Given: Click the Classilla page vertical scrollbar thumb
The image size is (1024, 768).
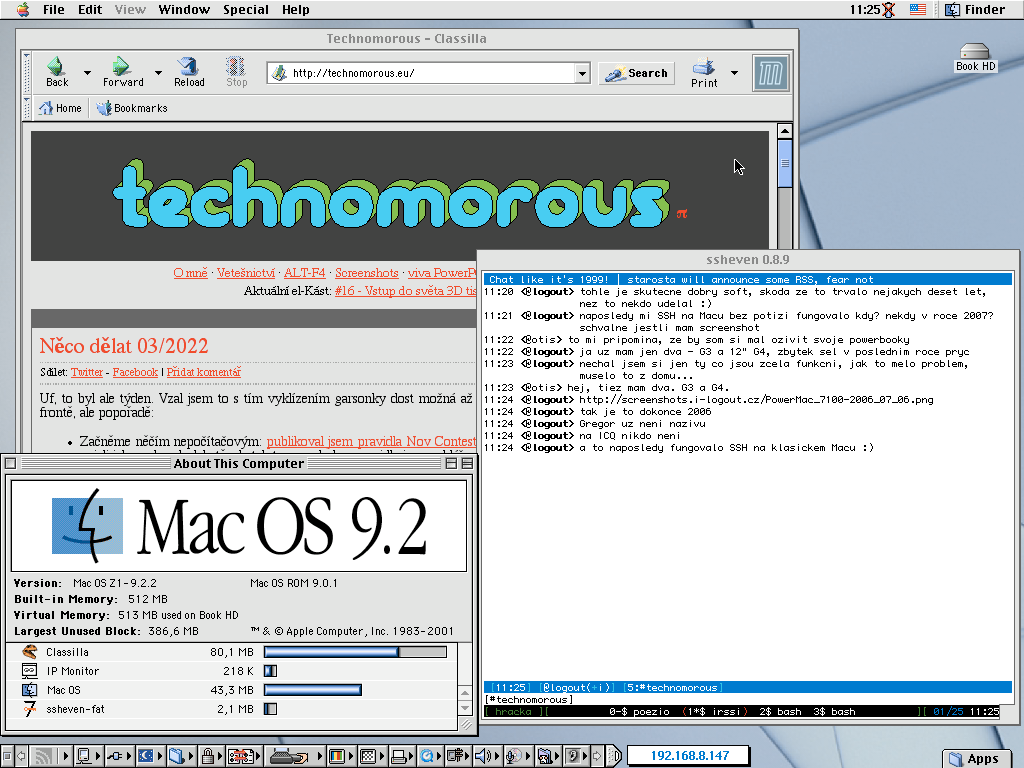Looking at the screenshot, I should tap(785, 165).
